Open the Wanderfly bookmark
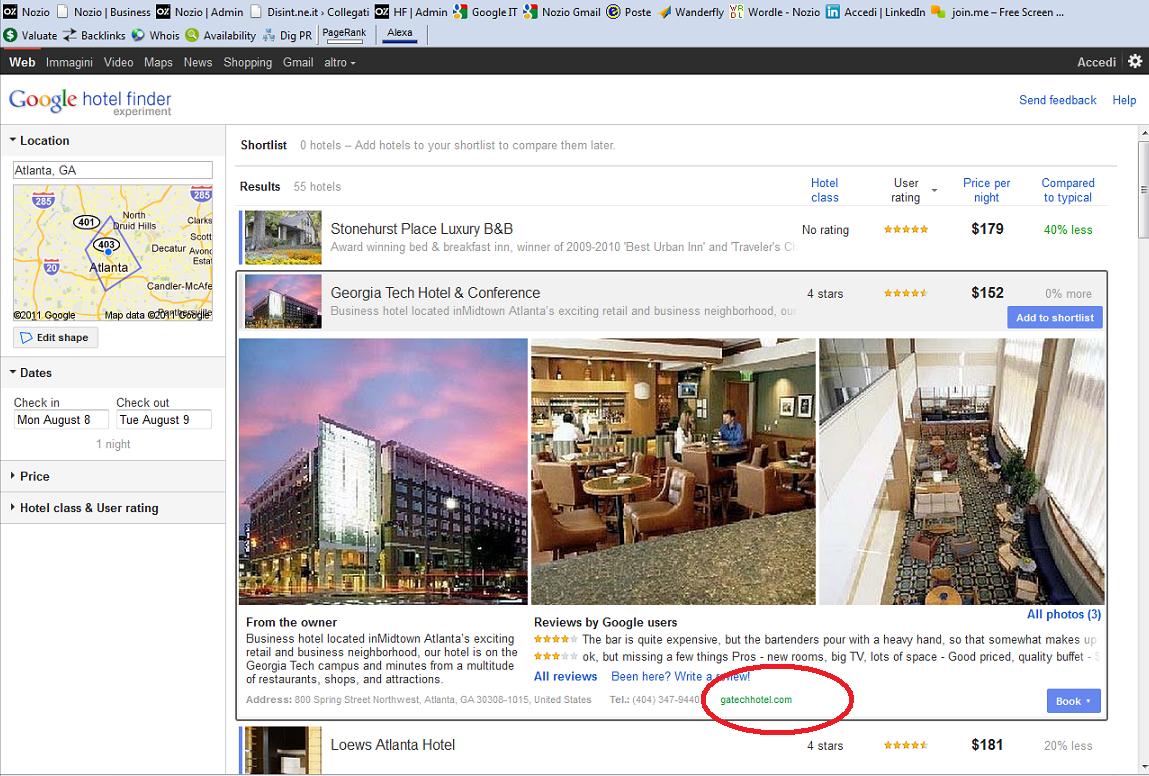This screenshot has height=776, width=1149. [691, 12]
